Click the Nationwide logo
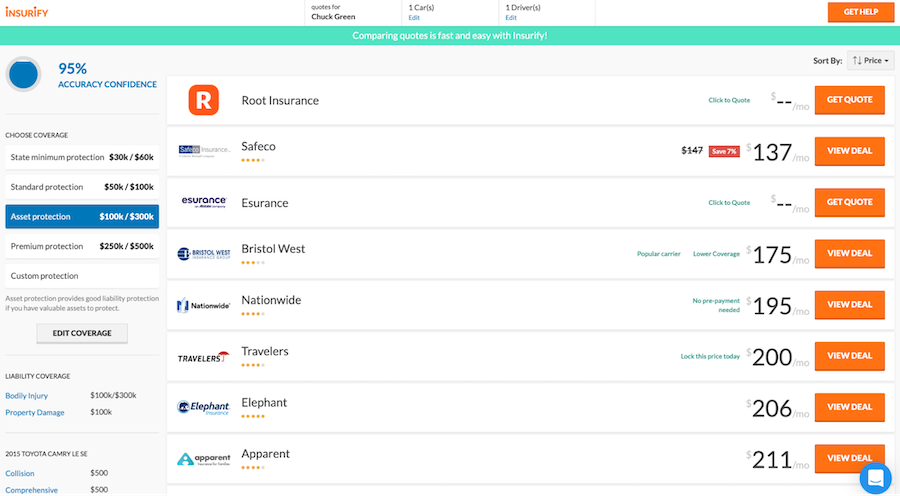The height and width of the screenshot is (496, 900). [204, 305]
